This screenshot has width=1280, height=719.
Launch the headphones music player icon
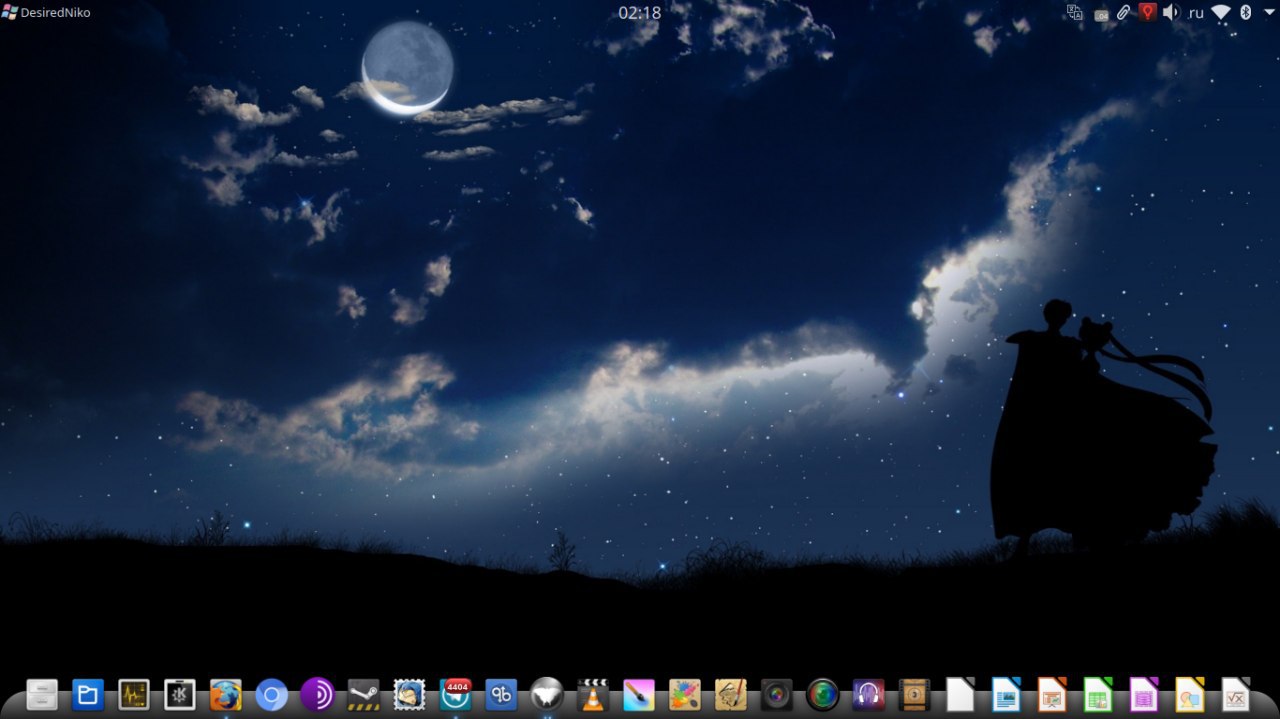click(x=869, y=694)
